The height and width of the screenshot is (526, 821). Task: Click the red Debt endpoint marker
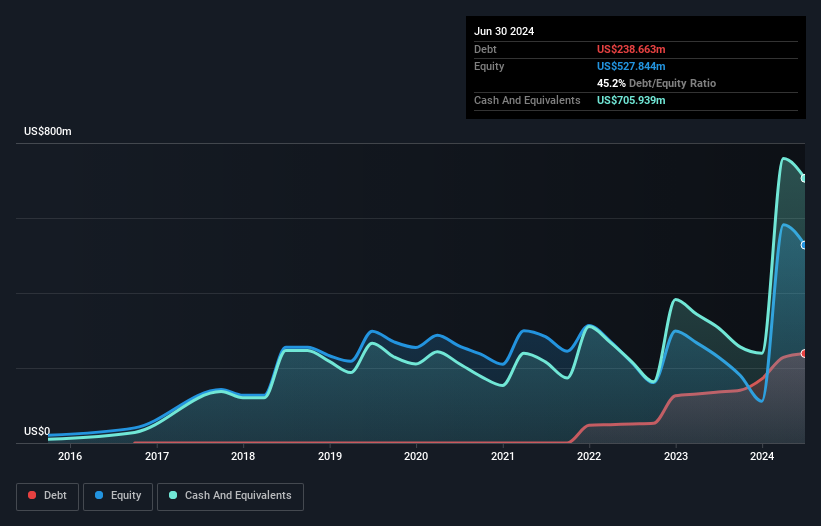[x=804, y=353]
